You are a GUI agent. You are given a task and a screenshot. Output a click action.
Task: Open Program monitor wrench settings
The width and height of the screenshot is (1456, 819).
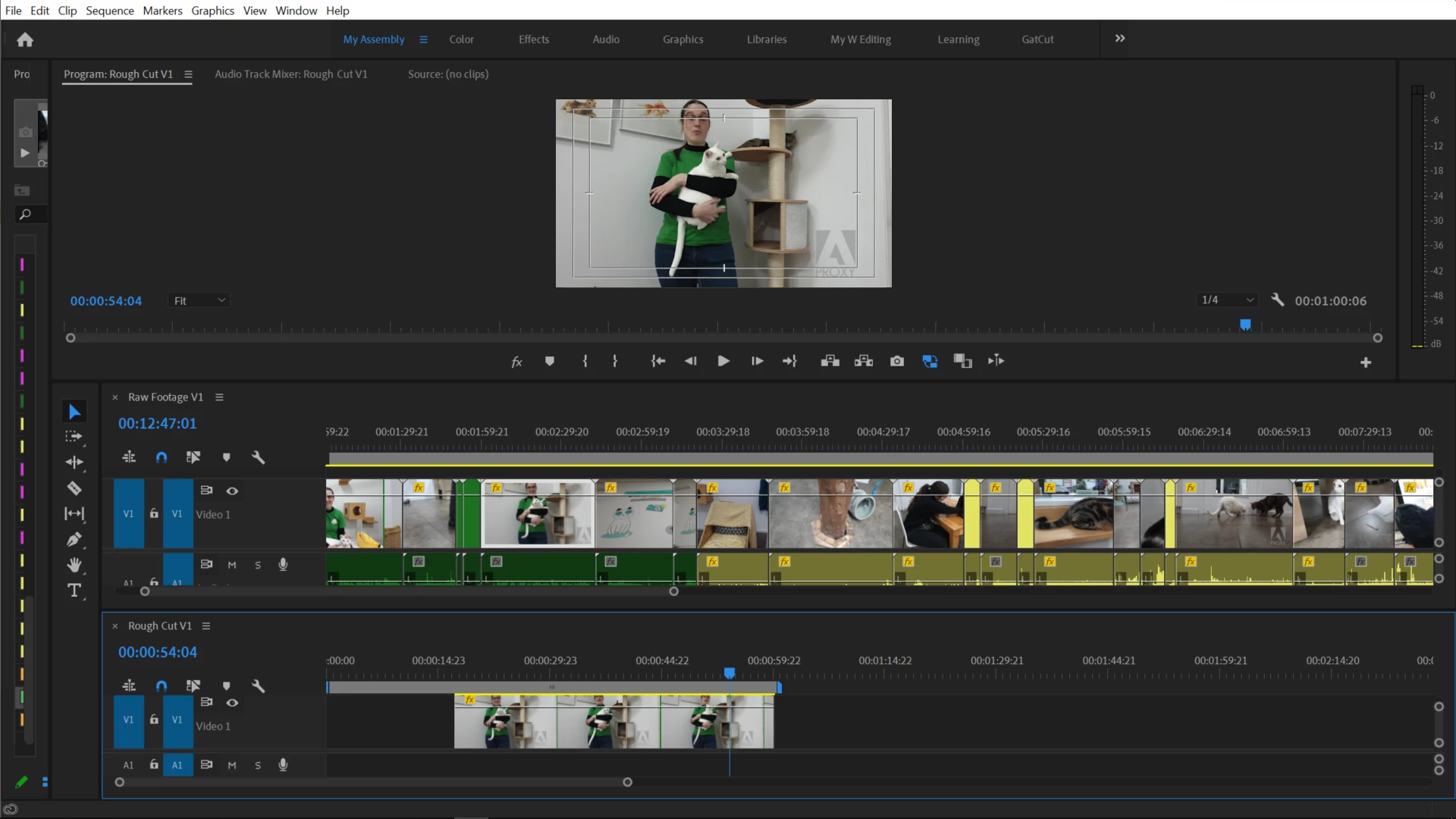[1277, 300]
